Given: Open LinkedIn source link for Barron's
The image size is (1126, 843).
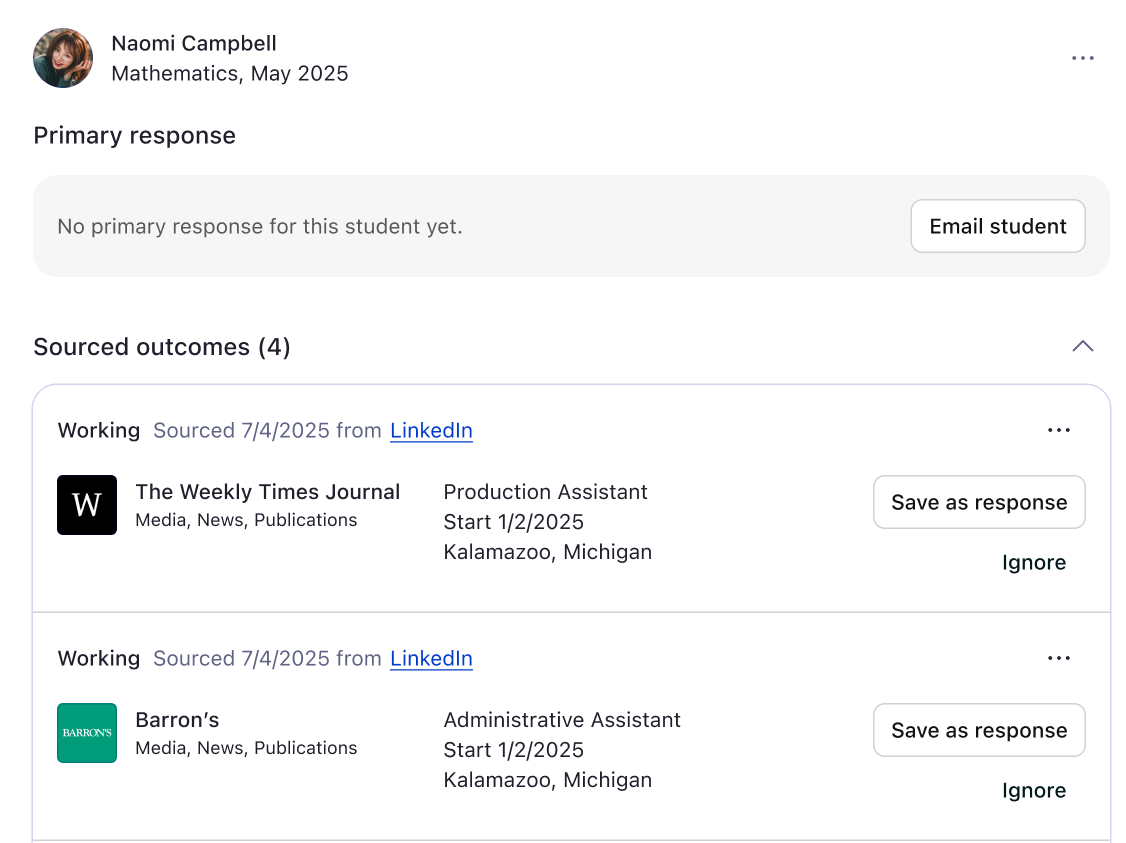Looking at the screenshot, I should [x=431, y=658].
